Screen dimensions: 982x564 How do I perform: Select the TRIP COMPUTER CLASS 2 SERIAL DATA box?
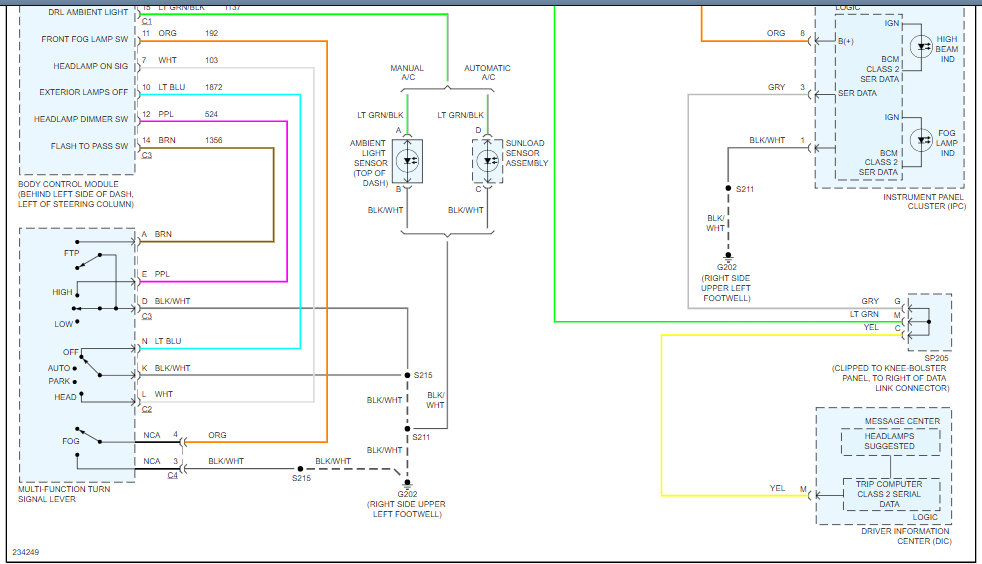(x=890, y=494)
